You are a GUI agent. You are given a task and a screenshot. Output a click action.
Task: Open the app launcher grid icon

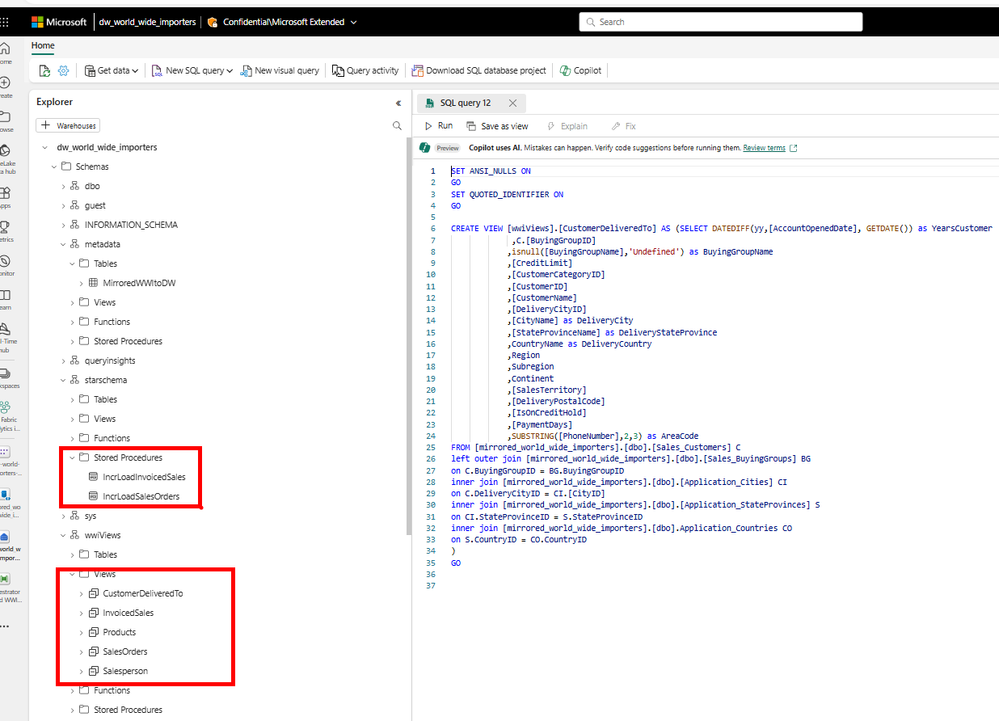[x=4, y=22]
